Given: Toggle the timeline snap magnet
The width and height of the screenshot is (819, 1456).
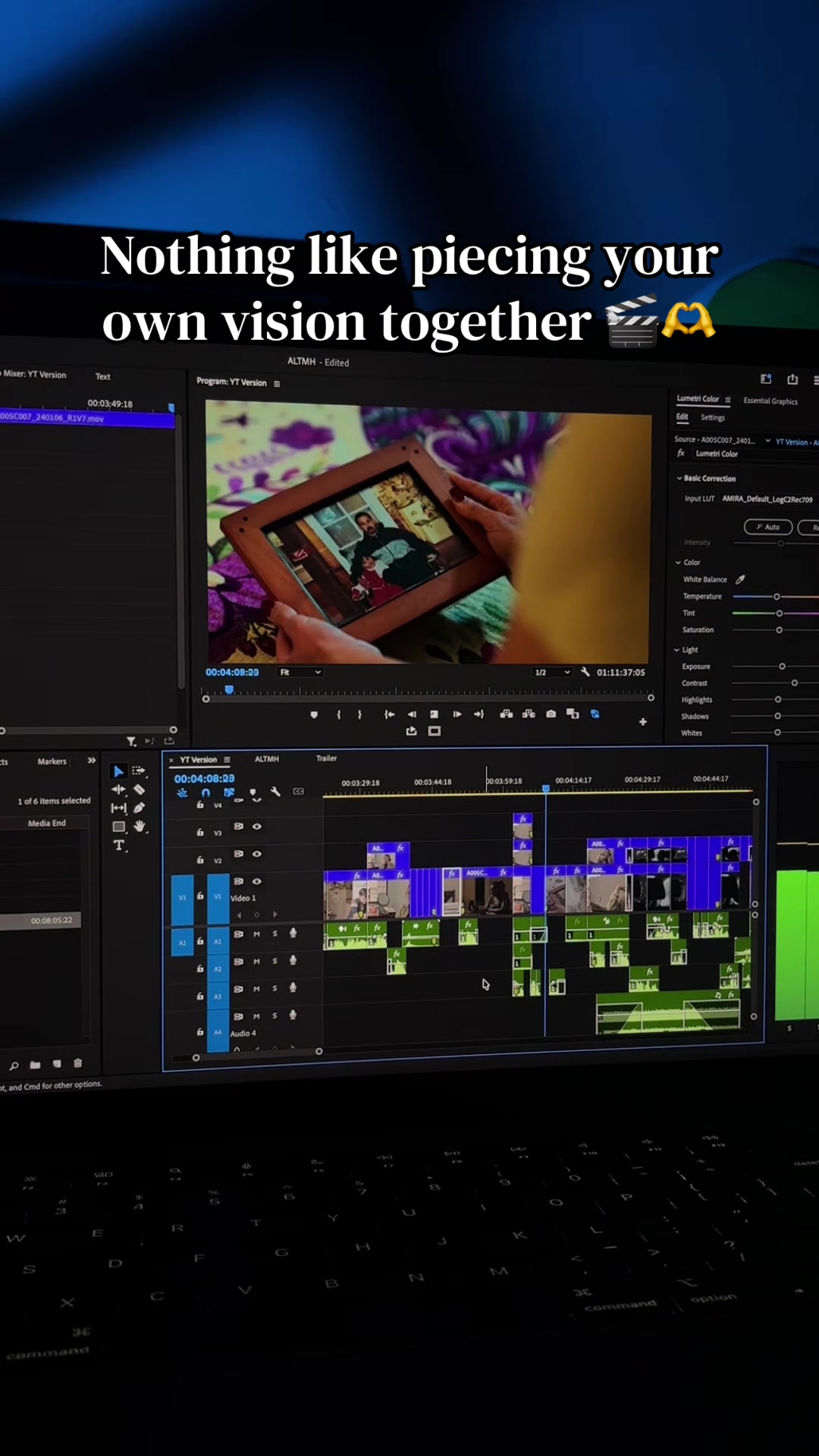Looking at the screenshot, I should tap(206, 792).
